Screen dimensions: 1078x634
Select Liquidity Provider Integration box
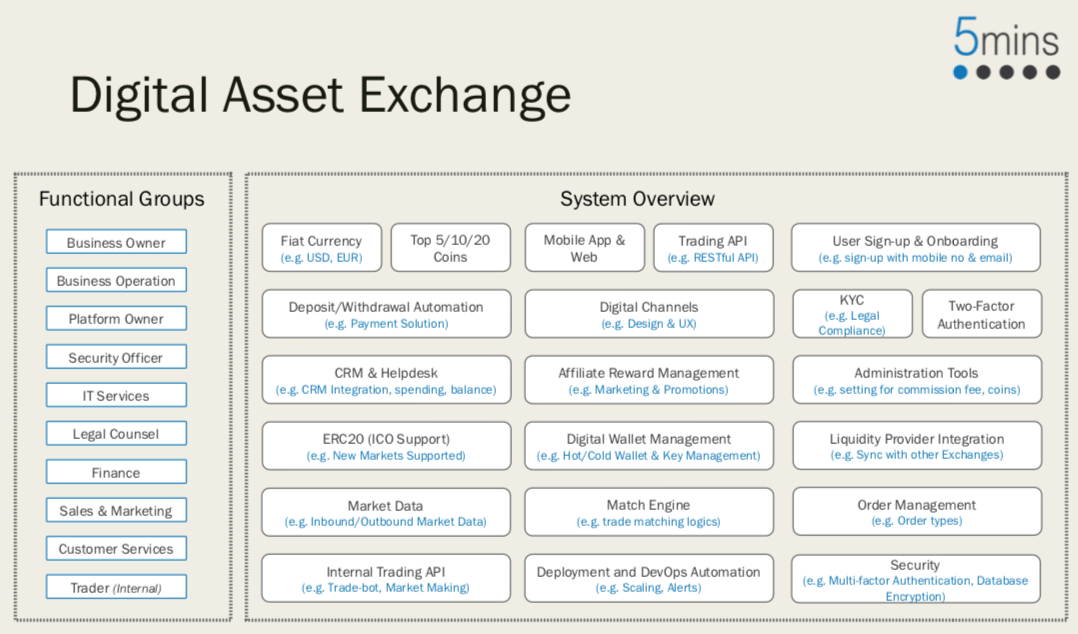pyautogui.click(x=917, y=446)
